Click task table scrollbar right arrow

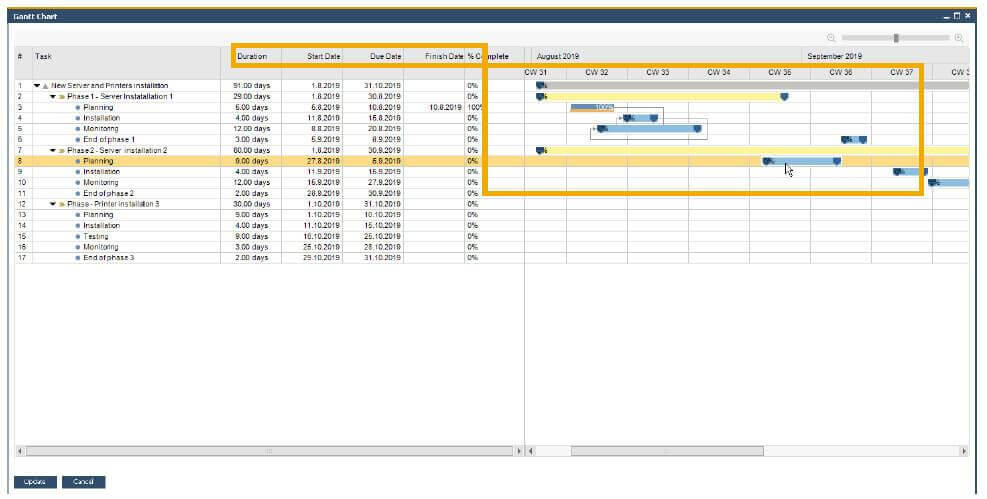[519, 451]
